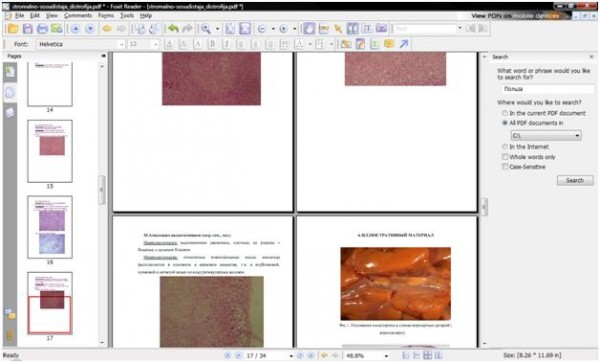Select 'In the current PDF document' radio
This screenshot has width=600, height=363.
(505, 113)
